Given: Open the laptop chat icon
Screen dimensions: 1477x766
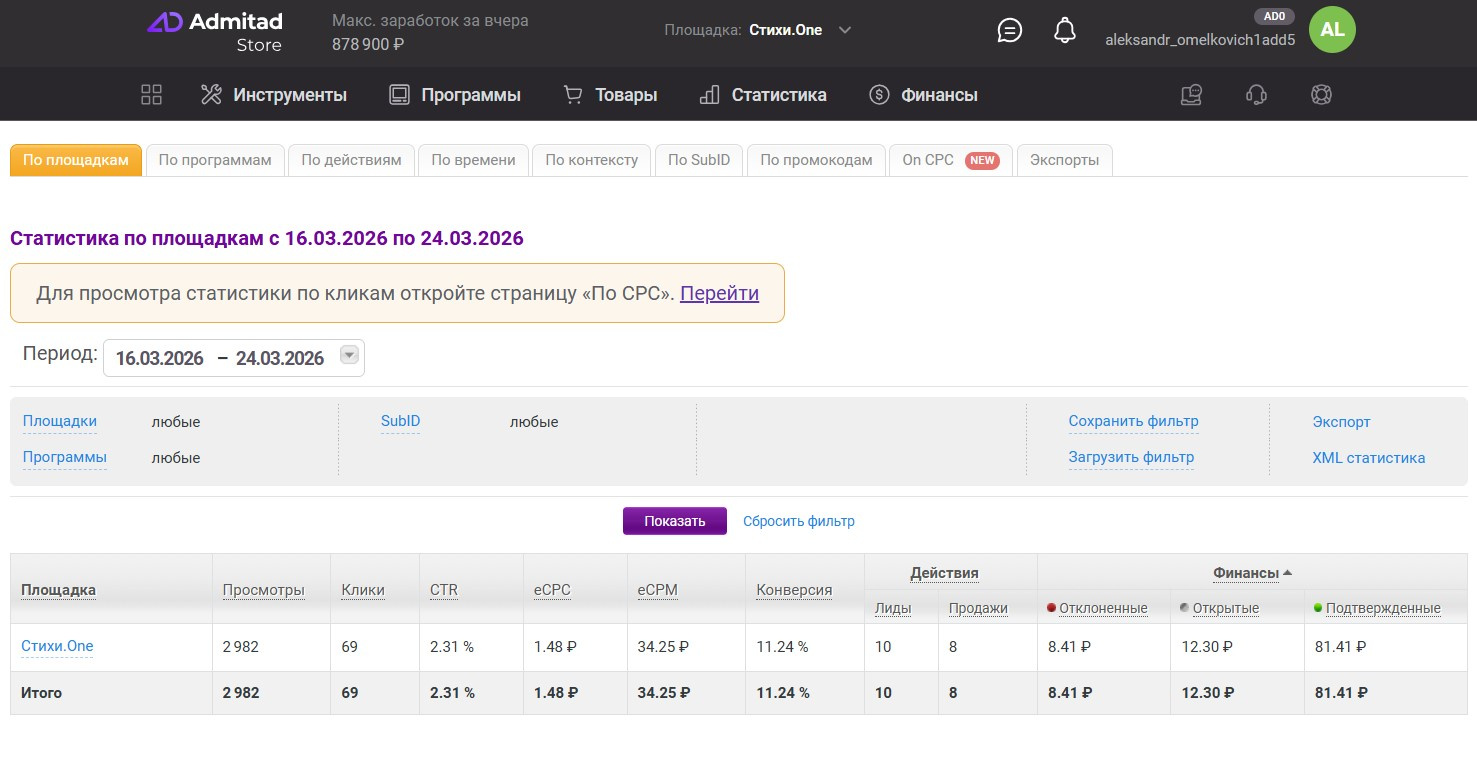Looking at the screenshot, I should click(1191, 95).
